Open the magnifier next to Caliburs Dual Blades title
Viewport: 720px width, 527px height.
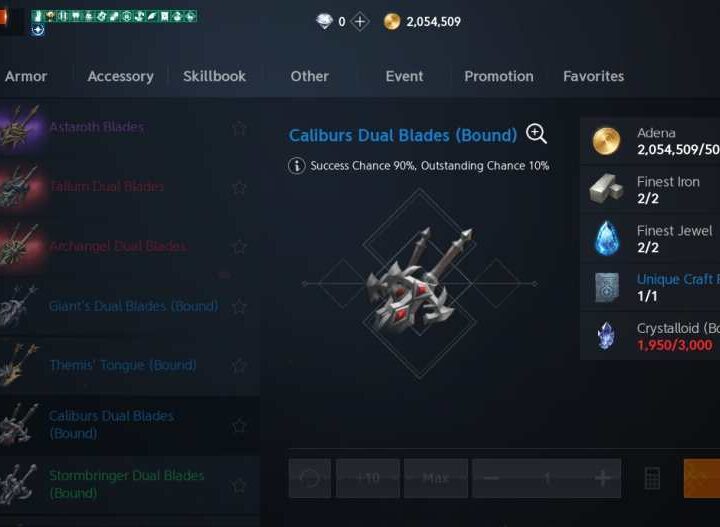tap(536, 134)
